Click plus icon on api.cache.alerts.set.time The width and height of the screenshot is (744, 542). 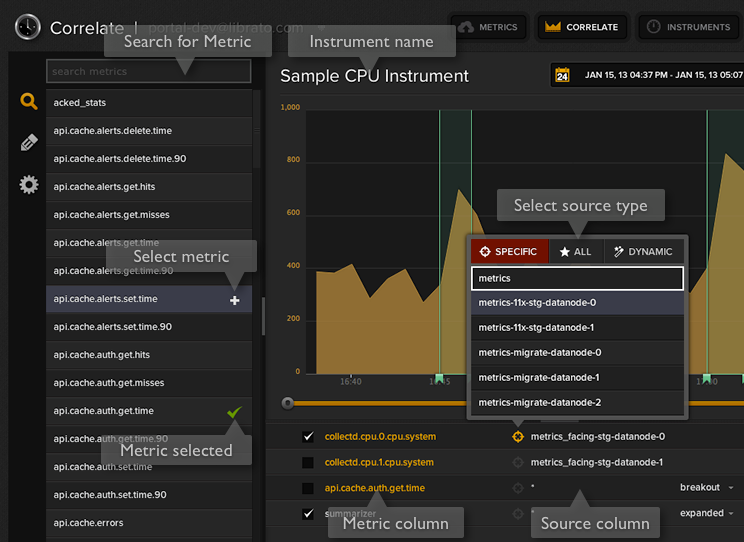tap(234, 300)
